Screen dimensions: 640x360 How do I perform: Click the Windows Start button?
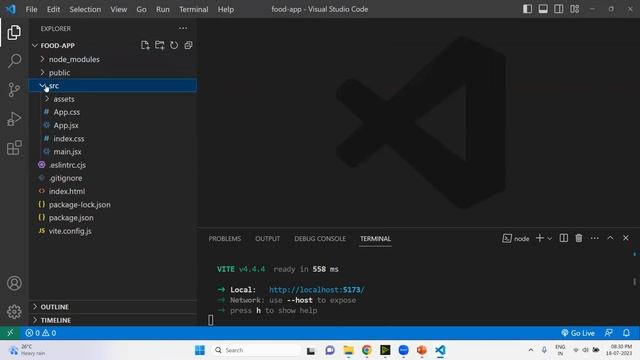click(200, 350)
